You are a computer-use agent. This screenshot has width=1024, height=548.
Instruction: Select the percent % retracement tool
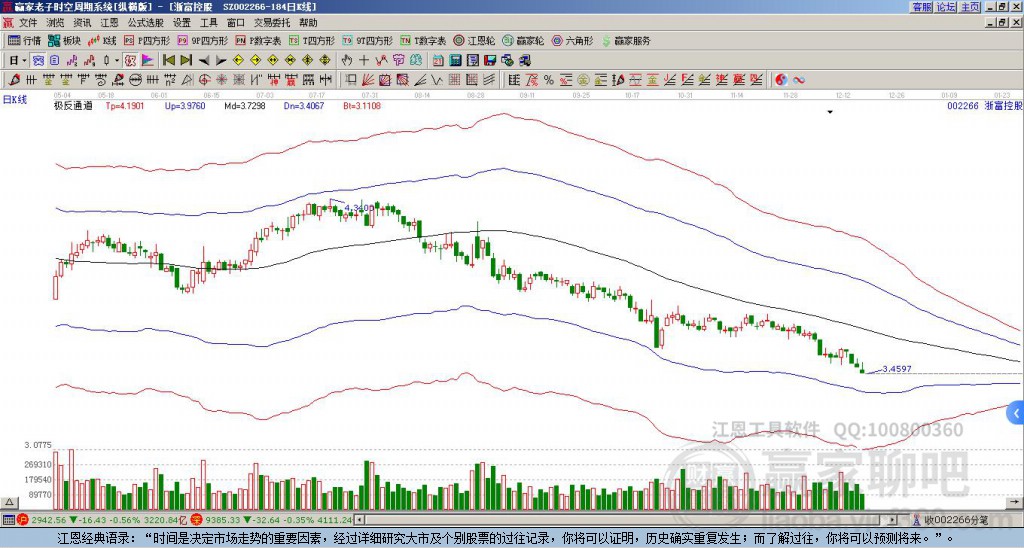coord(549,80)
